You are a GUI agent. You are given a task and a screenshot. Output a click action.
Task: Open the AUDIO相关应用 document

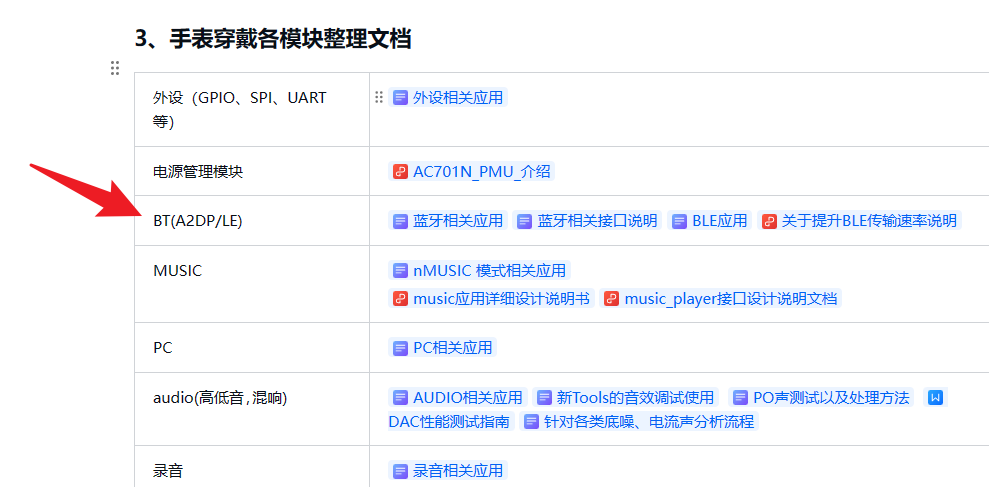(467, 397)
